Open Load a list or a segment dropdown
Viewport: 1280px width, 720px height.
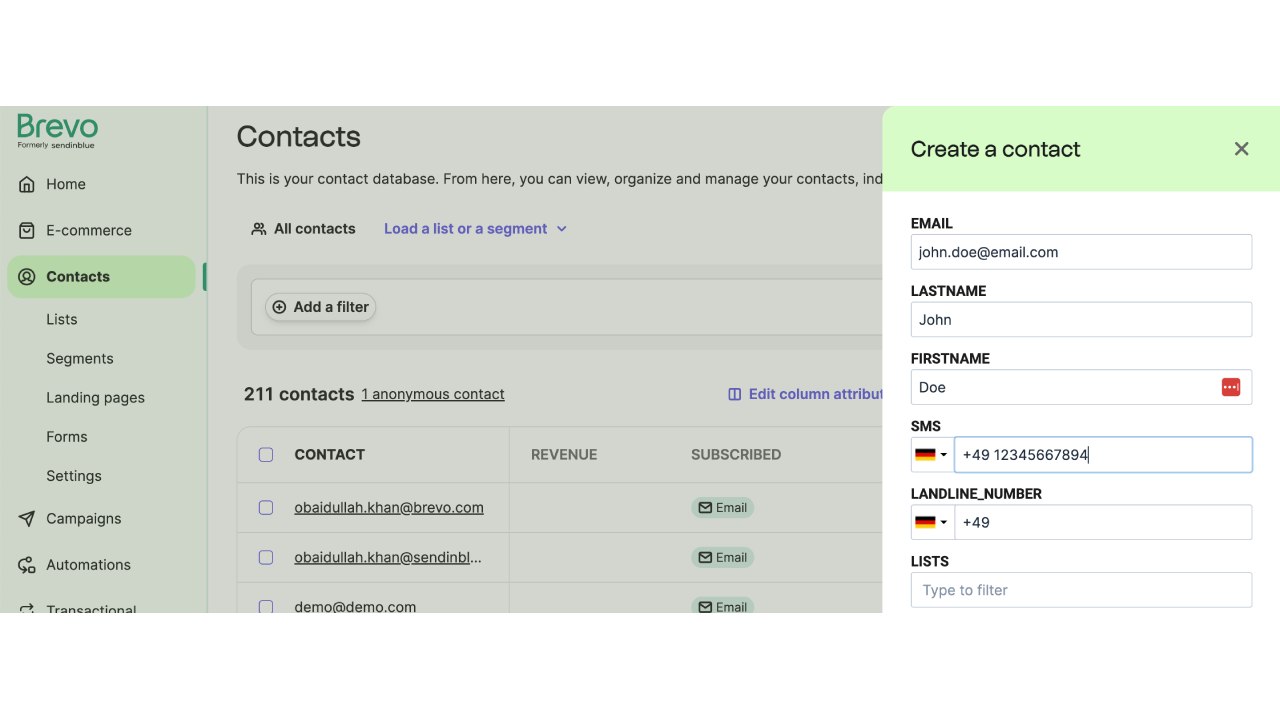[476, 229]
